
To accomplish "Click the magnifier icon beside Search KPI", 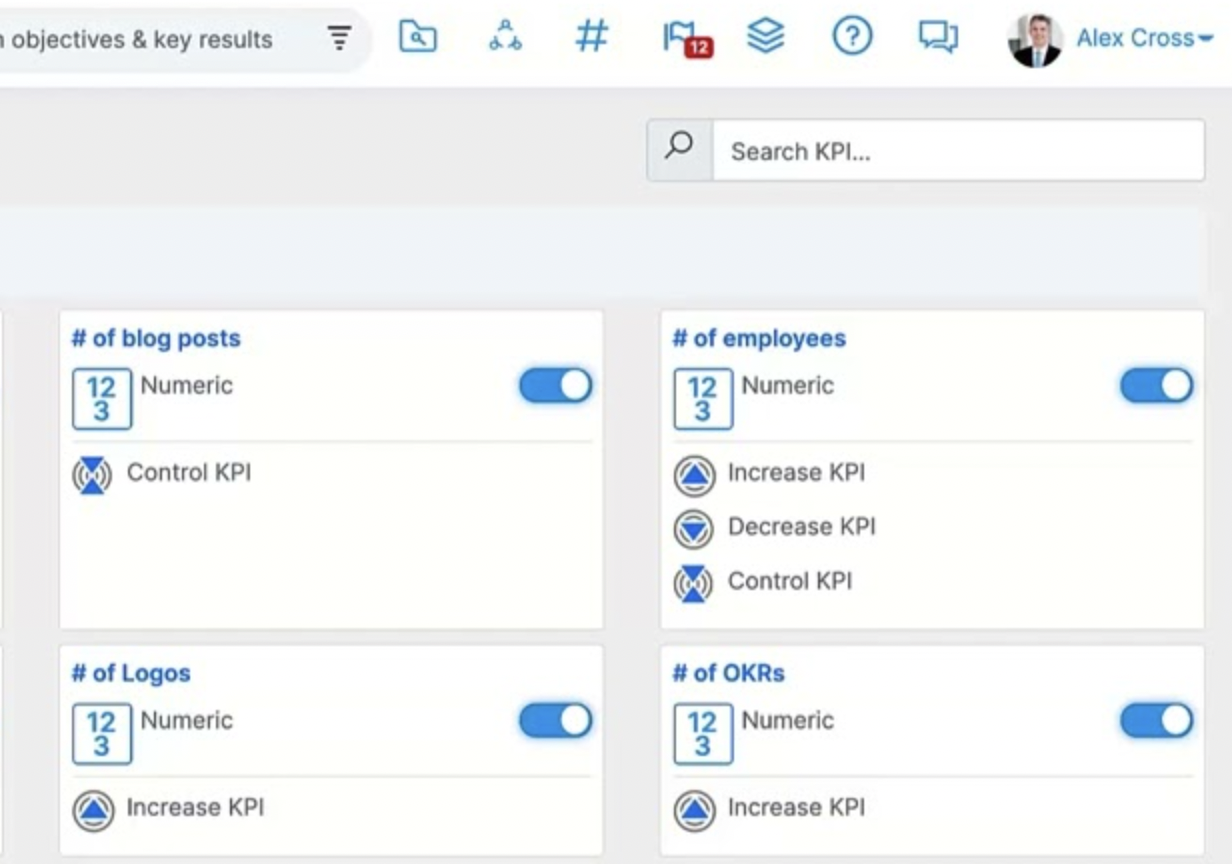I will pyautogui.click(x=680, y=150).
